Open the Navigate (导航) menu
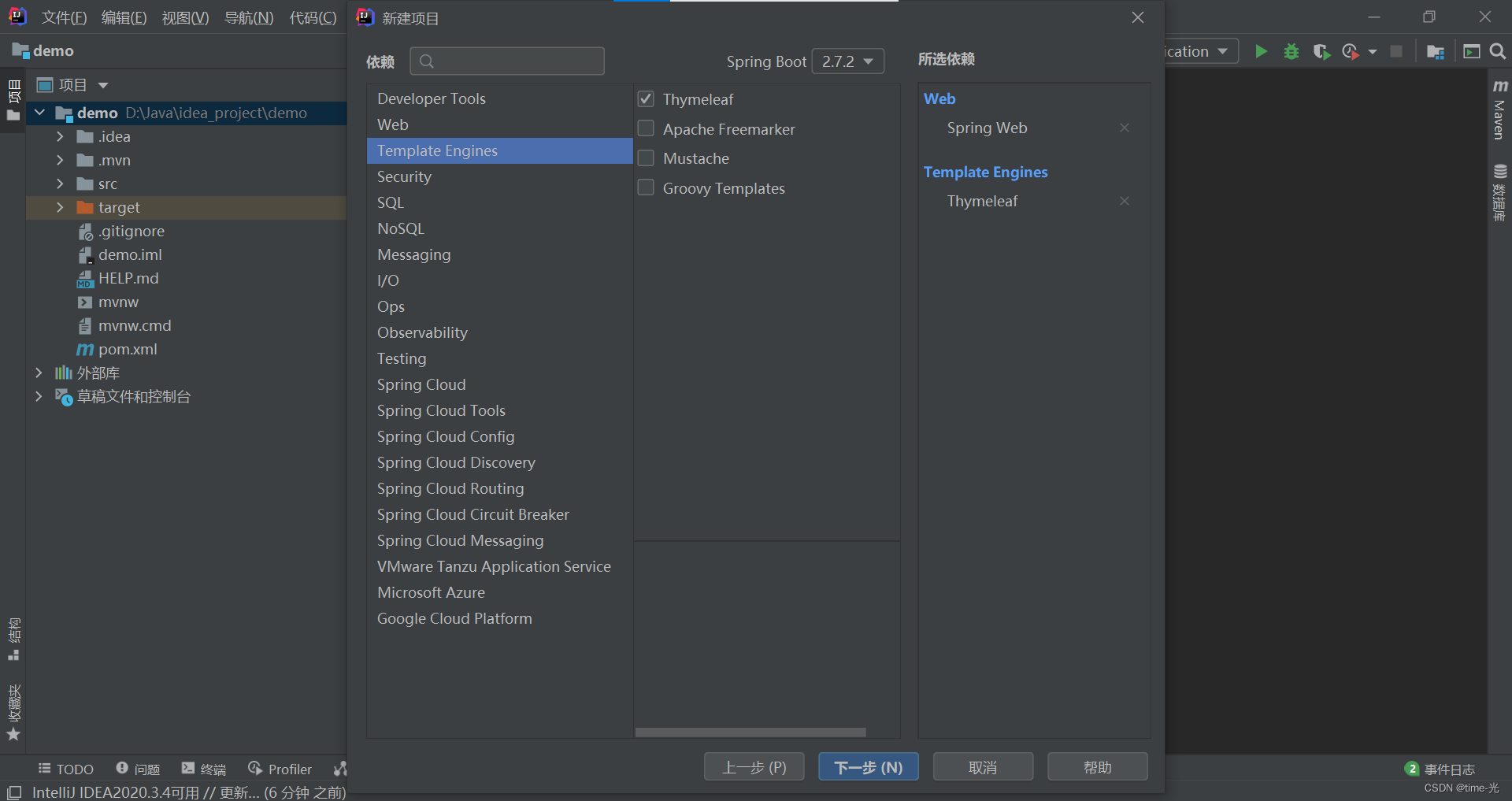Image resolution: width=1512 pixels, height=801 pixels. tap(249, 17)
